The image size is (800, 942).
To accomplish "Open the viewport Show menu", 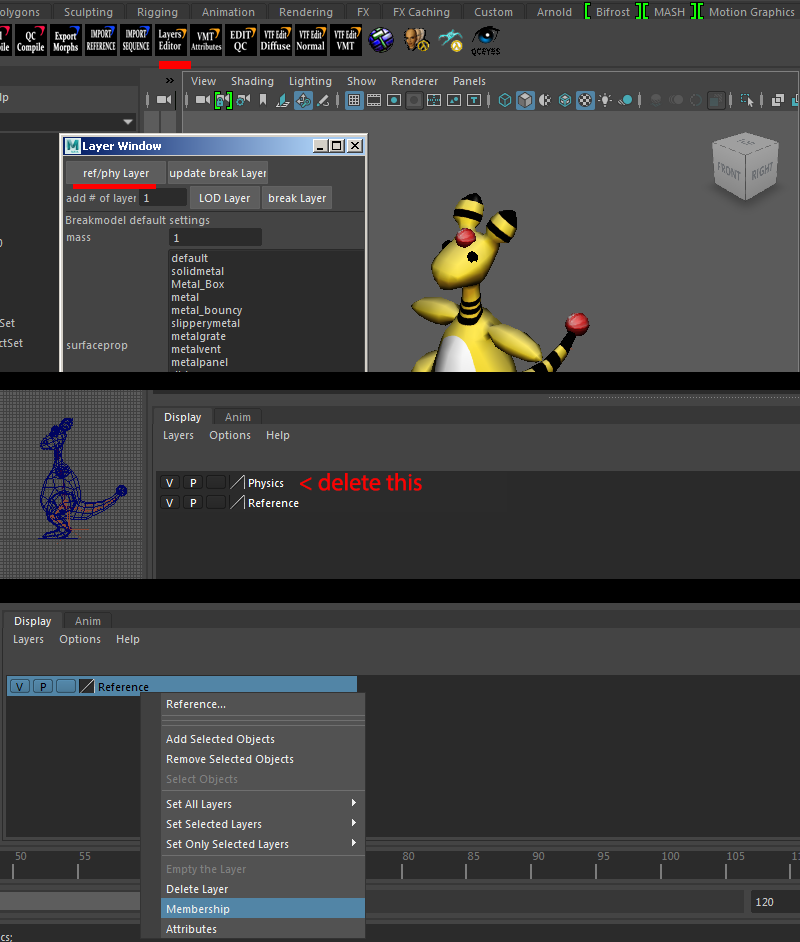I will (362, 81).
